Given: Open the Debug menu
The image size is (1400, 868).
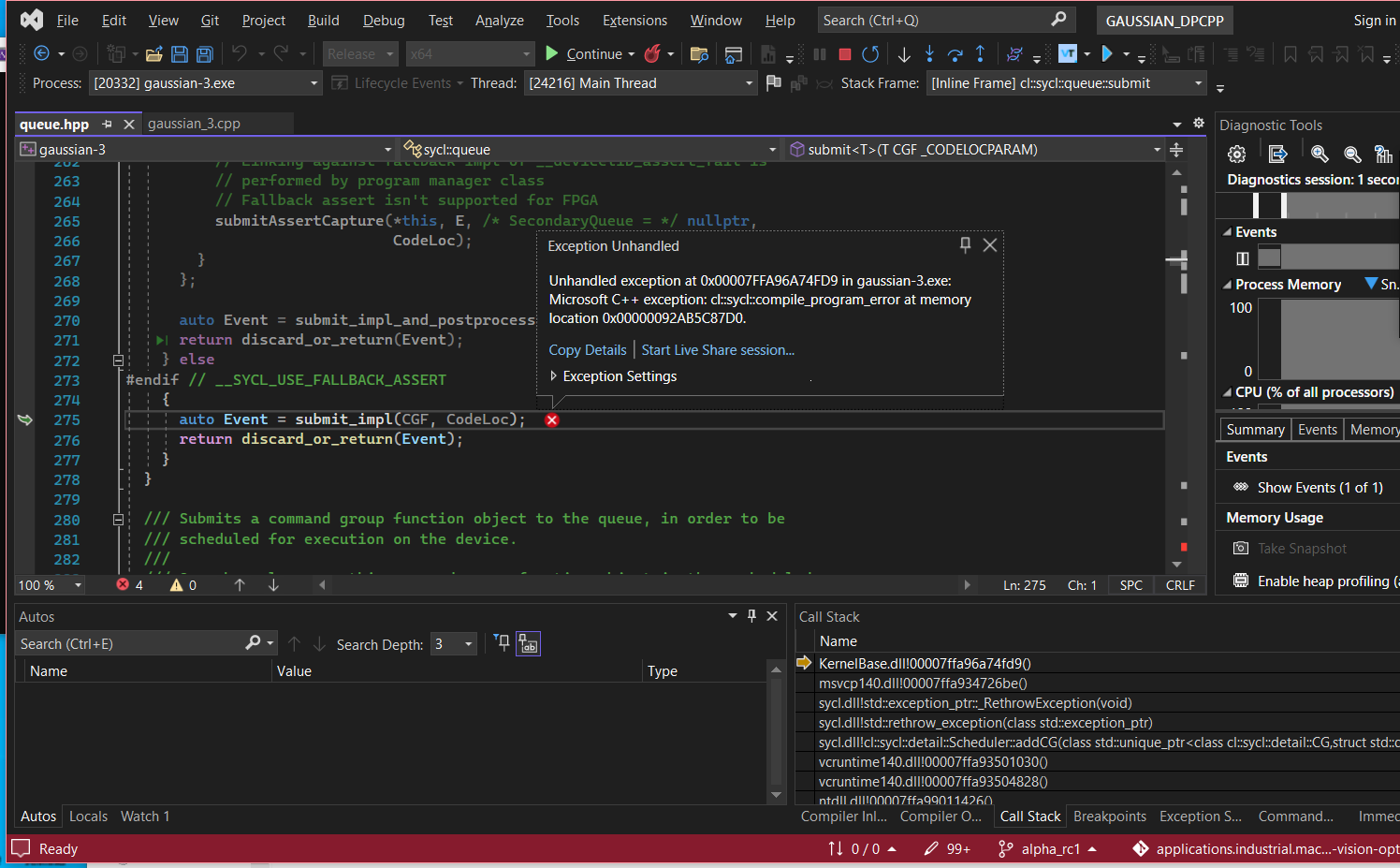Looking at the screenshot, I should click(x=383, y=20).
